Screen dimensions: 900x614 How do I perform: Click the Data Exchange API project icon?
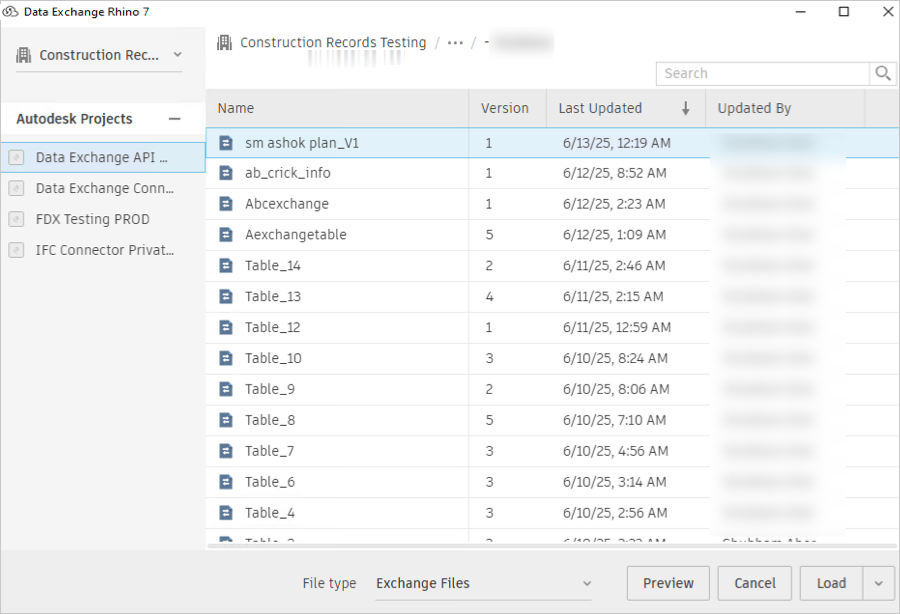coord(17,157)
